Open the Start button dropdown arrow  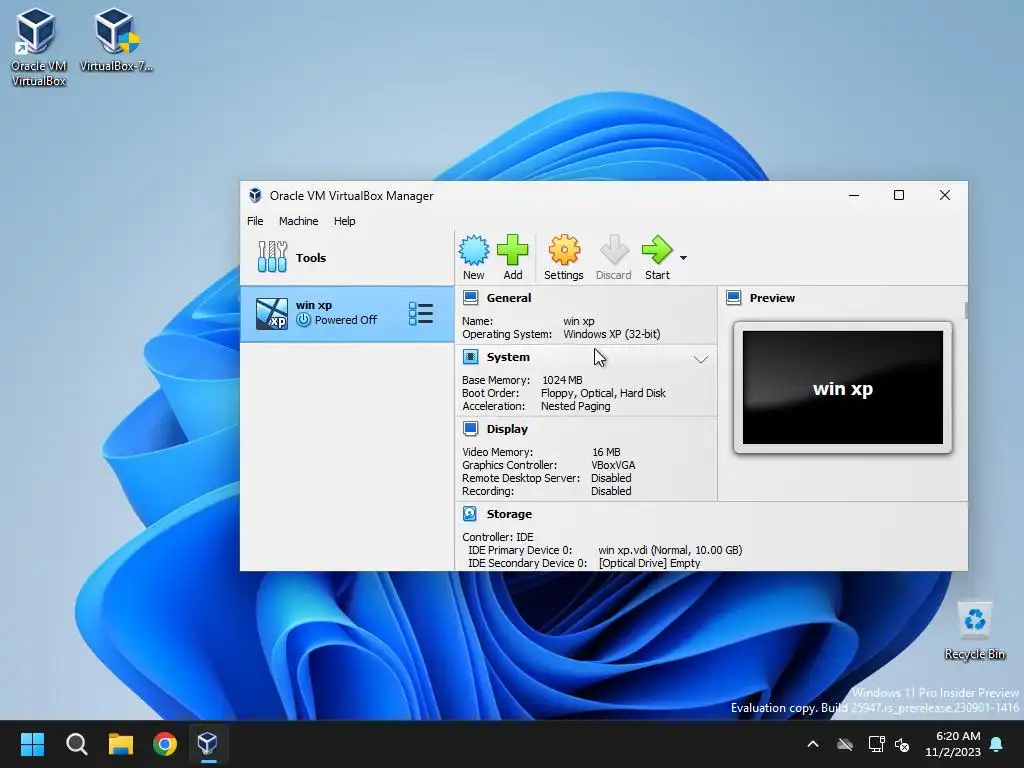pos(683,258)
